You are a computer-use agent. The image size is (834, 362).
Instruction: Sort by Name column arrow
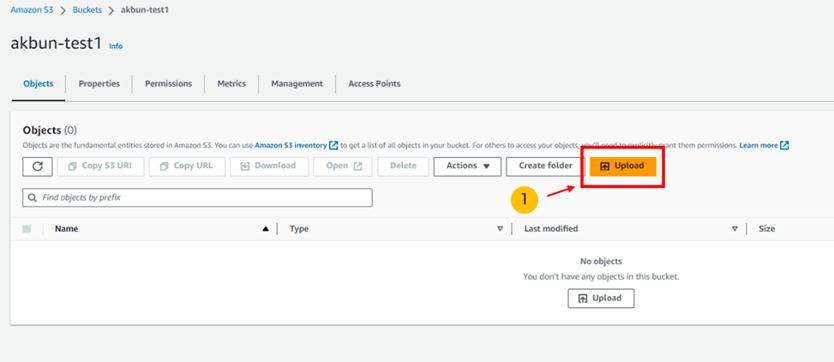(x=265, y=229)
